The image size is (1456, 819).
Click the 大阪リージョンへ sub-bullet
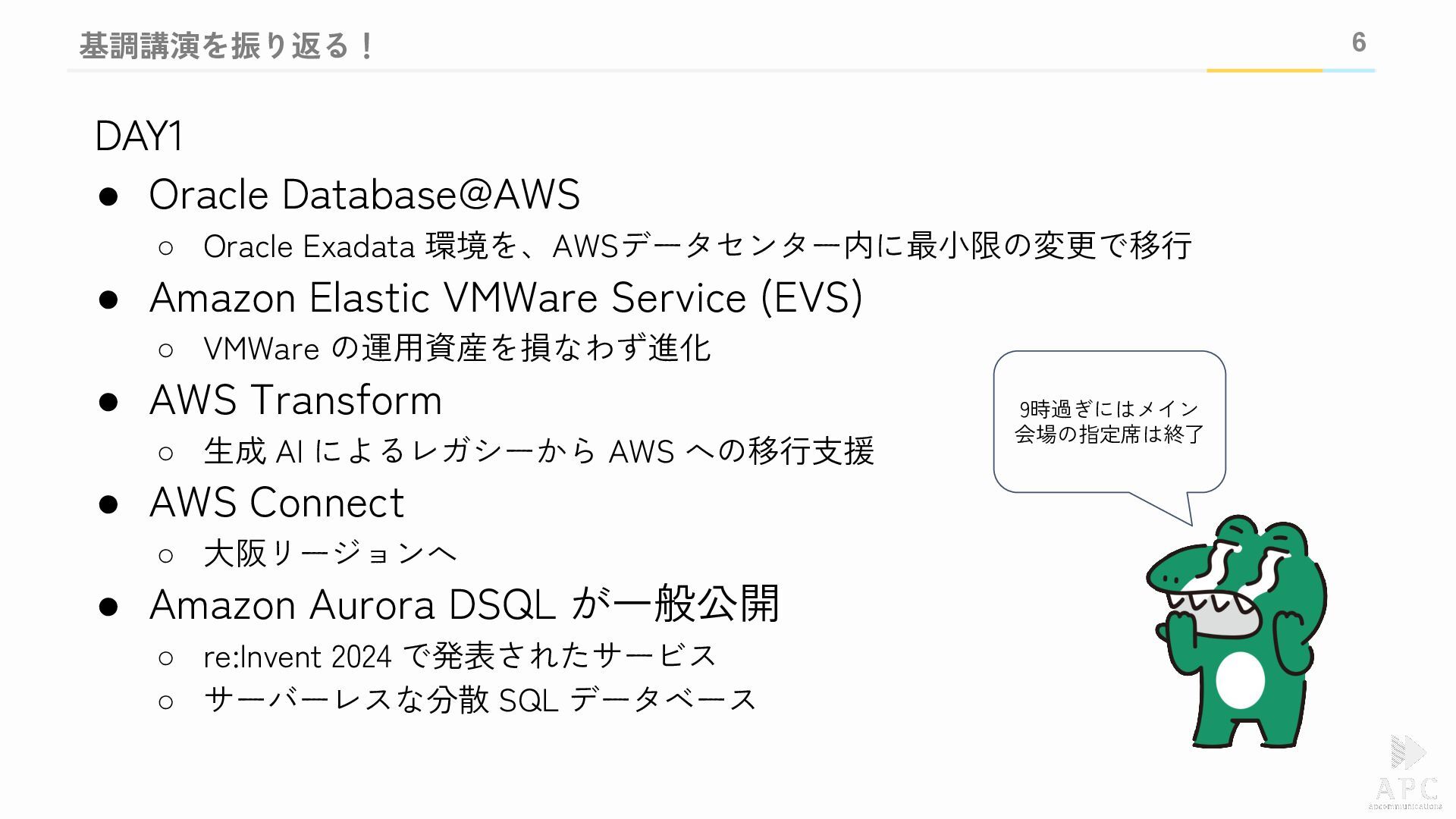pos(330,554)
